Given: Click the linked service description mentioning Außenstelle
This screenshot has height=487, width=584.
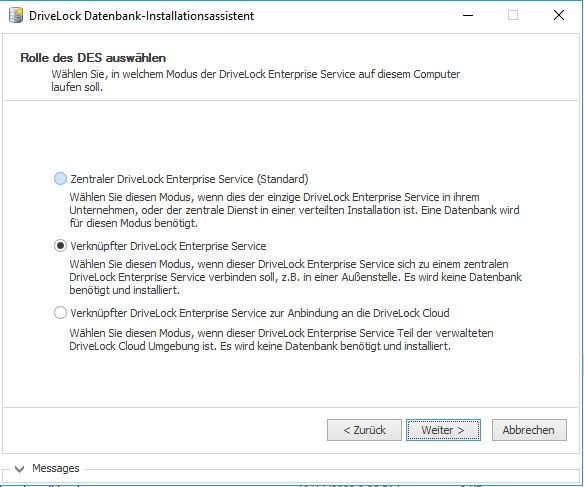Looking at the screenshot, I should coord(295,277).
